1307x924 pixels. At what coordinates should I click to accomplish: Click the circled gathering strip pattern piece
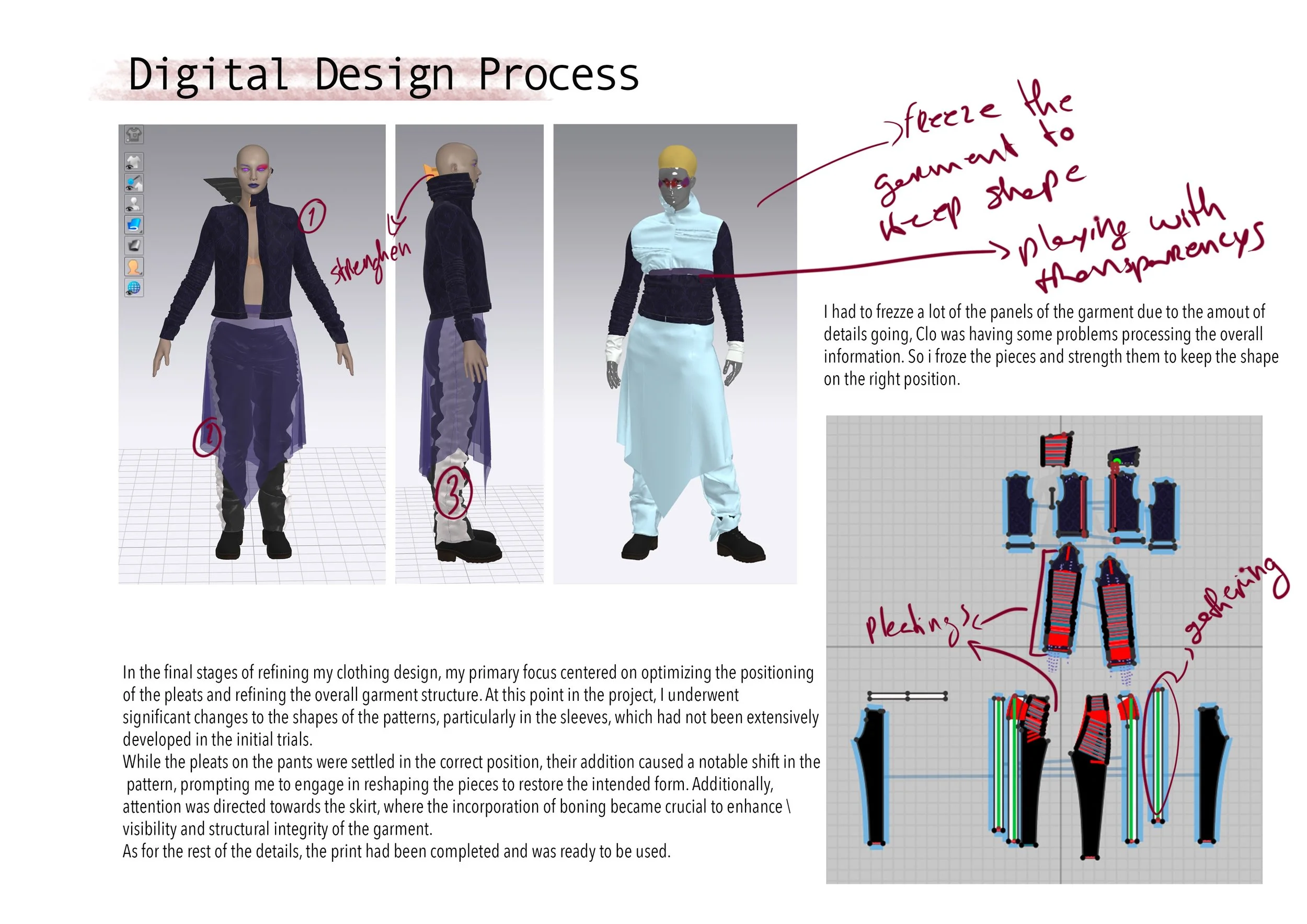(1159, 755)
